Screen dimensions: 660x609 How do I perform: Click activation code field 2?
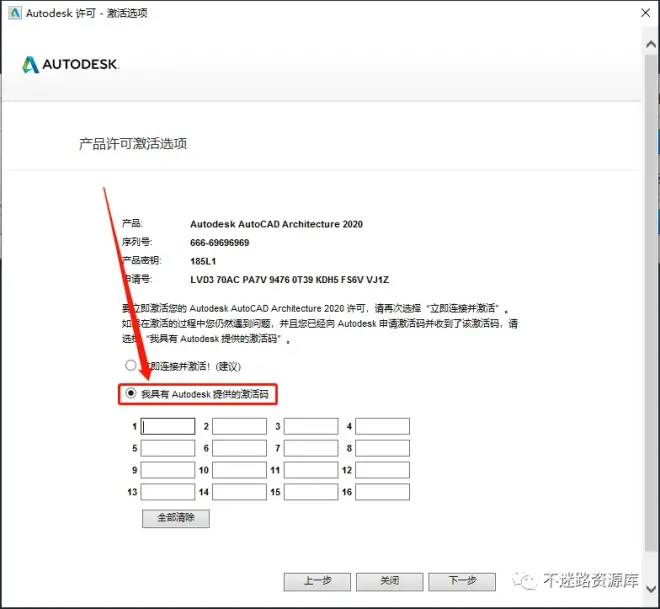click(239, 426)
